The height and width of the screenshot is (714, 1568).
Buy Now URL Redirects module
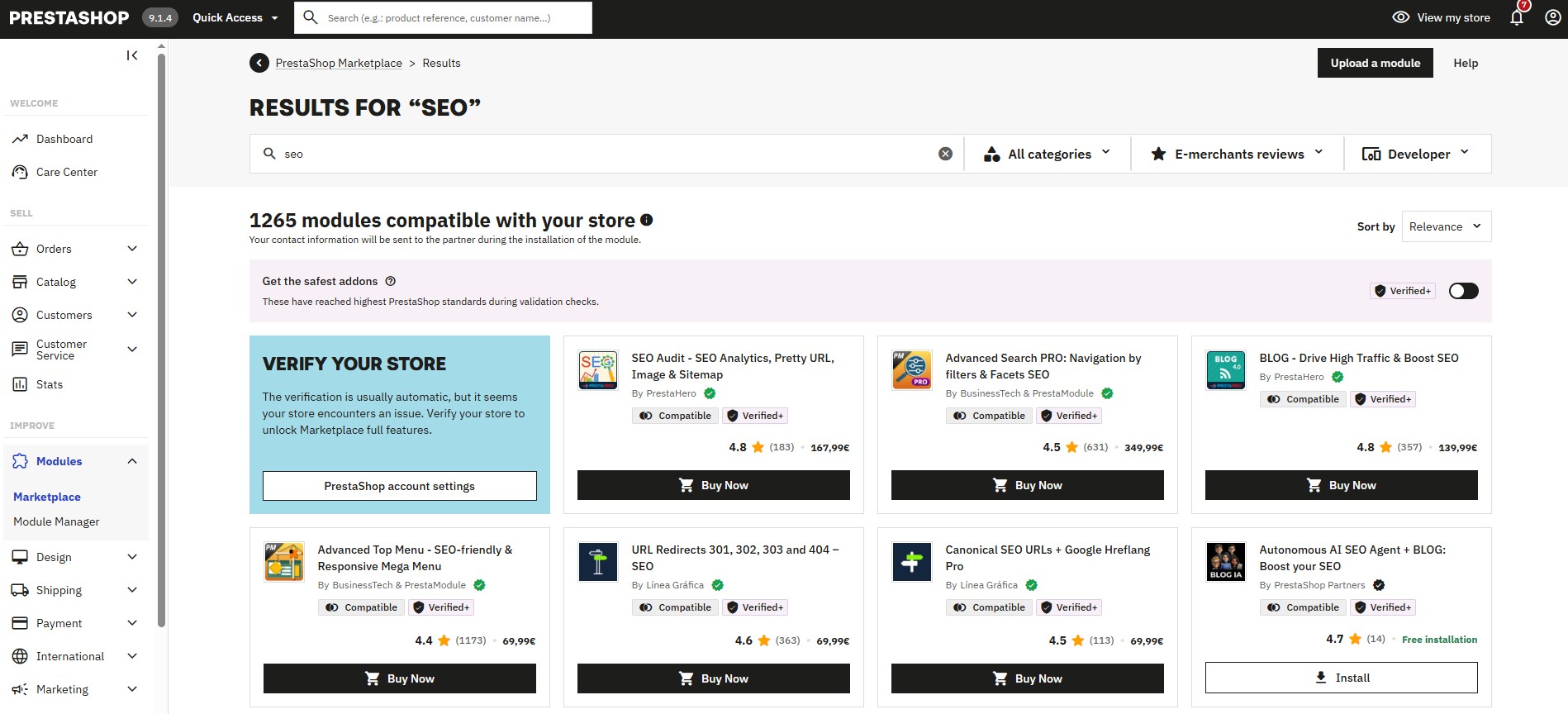click(x=714, y=678)
